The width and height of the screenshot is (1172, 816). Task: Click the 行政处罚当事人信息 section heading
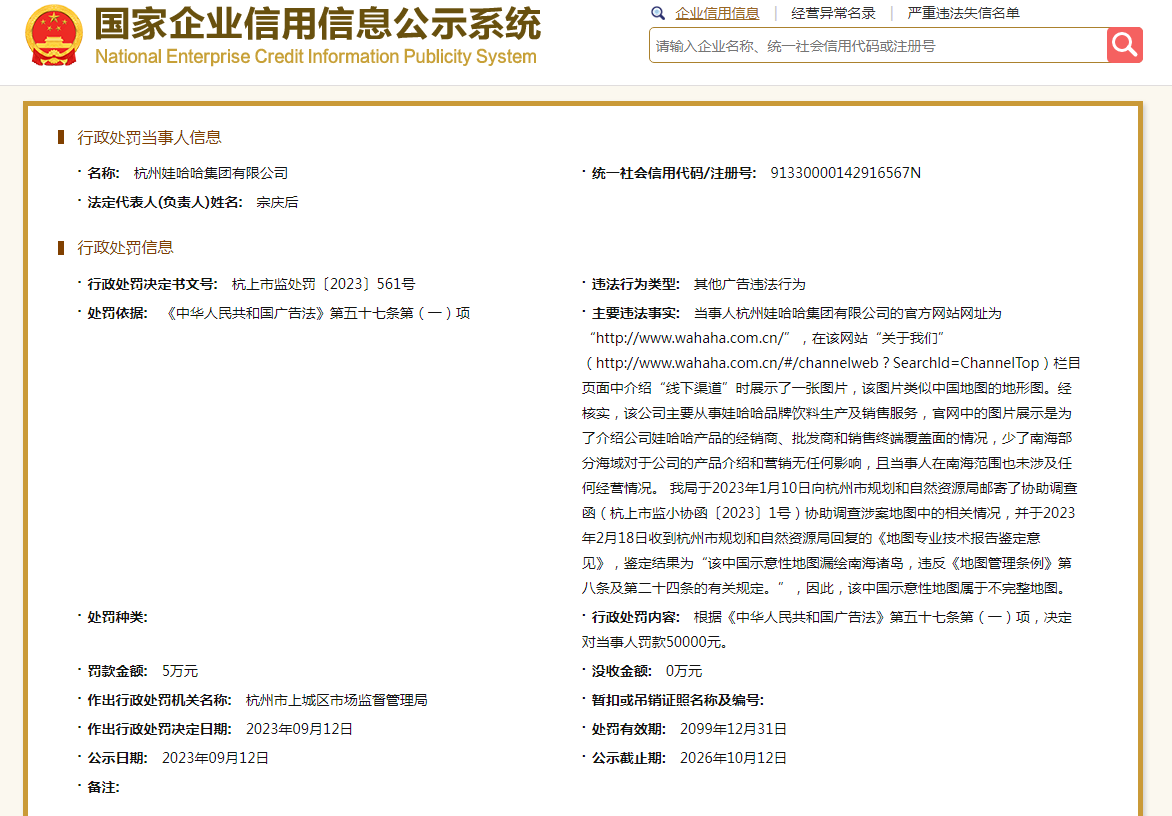coord(149,137)
